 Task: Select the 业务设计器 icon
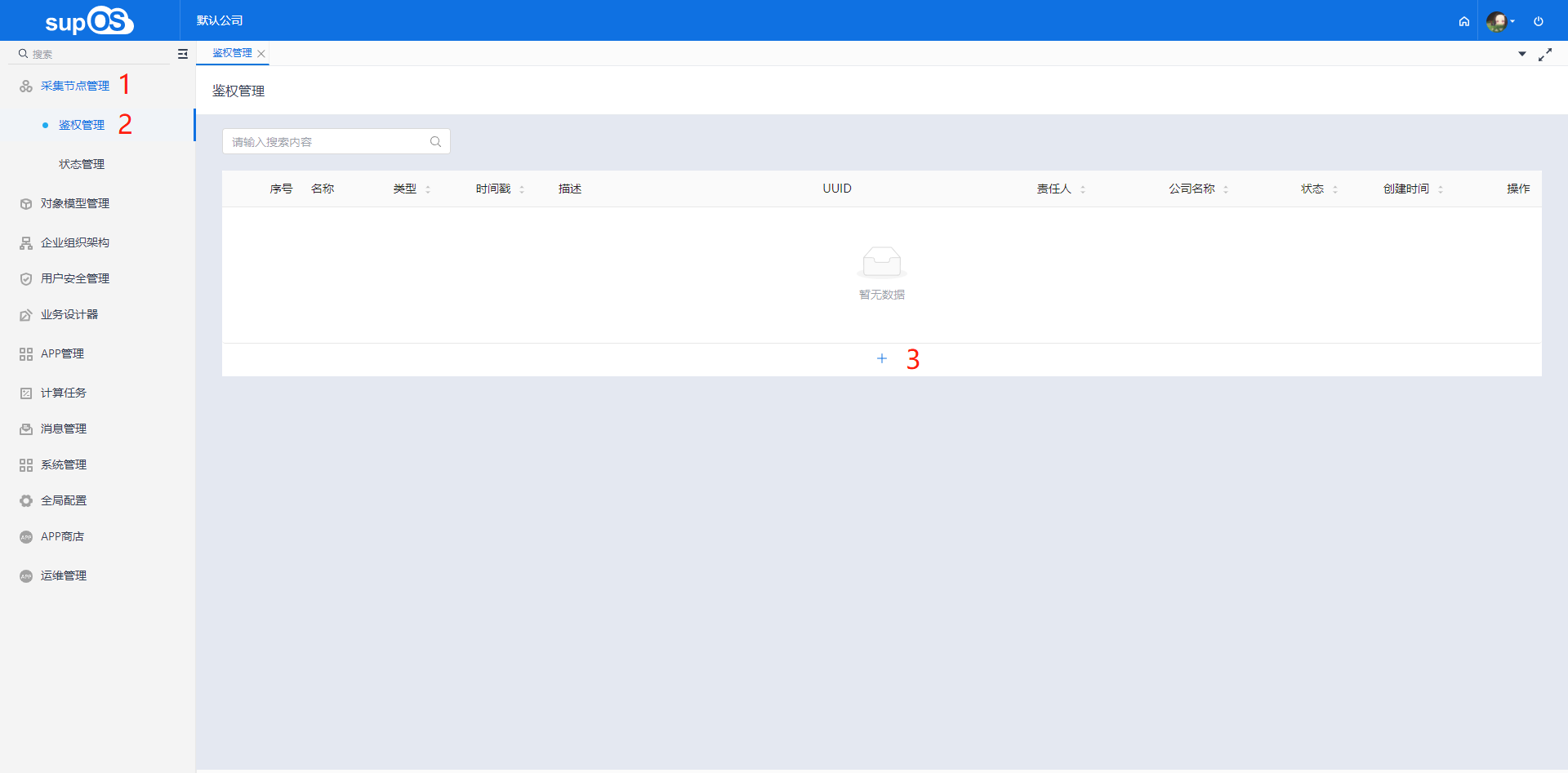pyautogui.click(x=25, y=314)
